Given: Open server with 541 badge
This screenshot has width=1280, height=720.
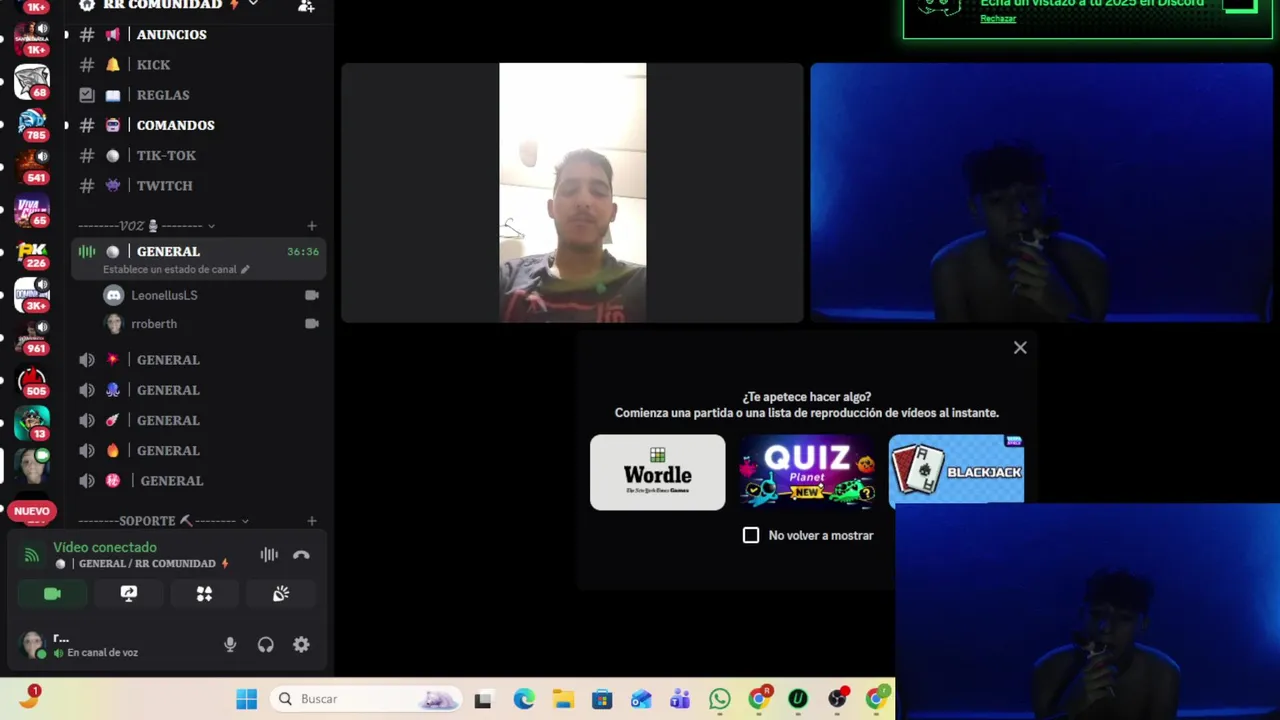Looking at the screenshot, I should pos(32,165).
